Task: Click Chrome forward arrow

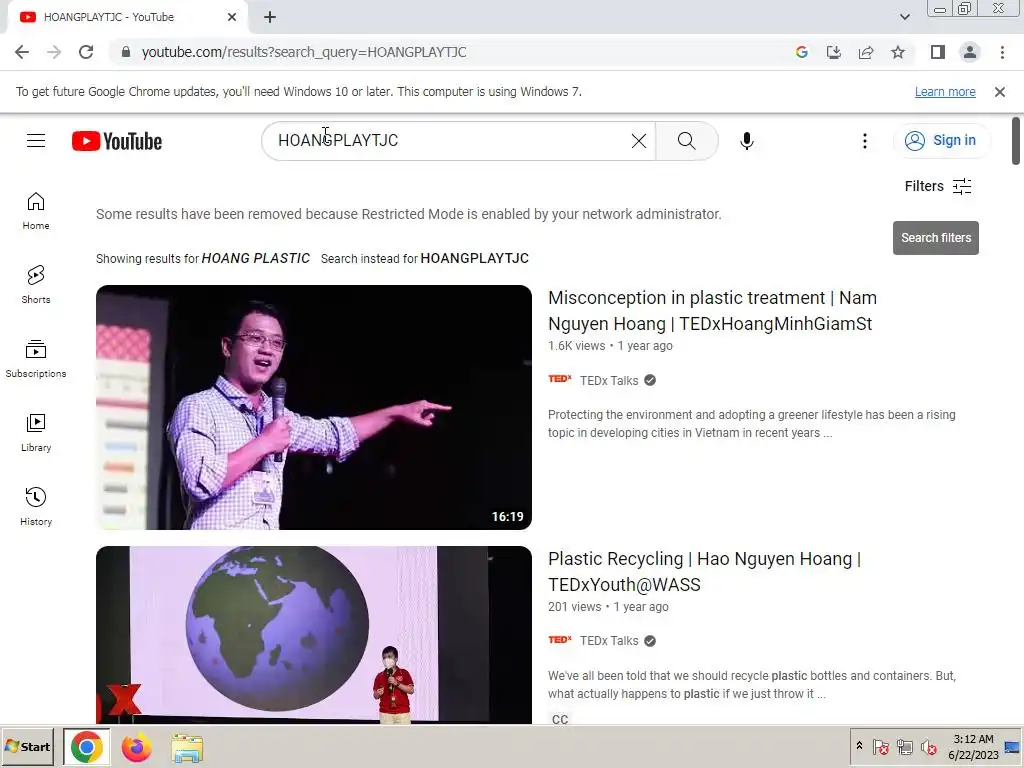Action: (54, 52)
